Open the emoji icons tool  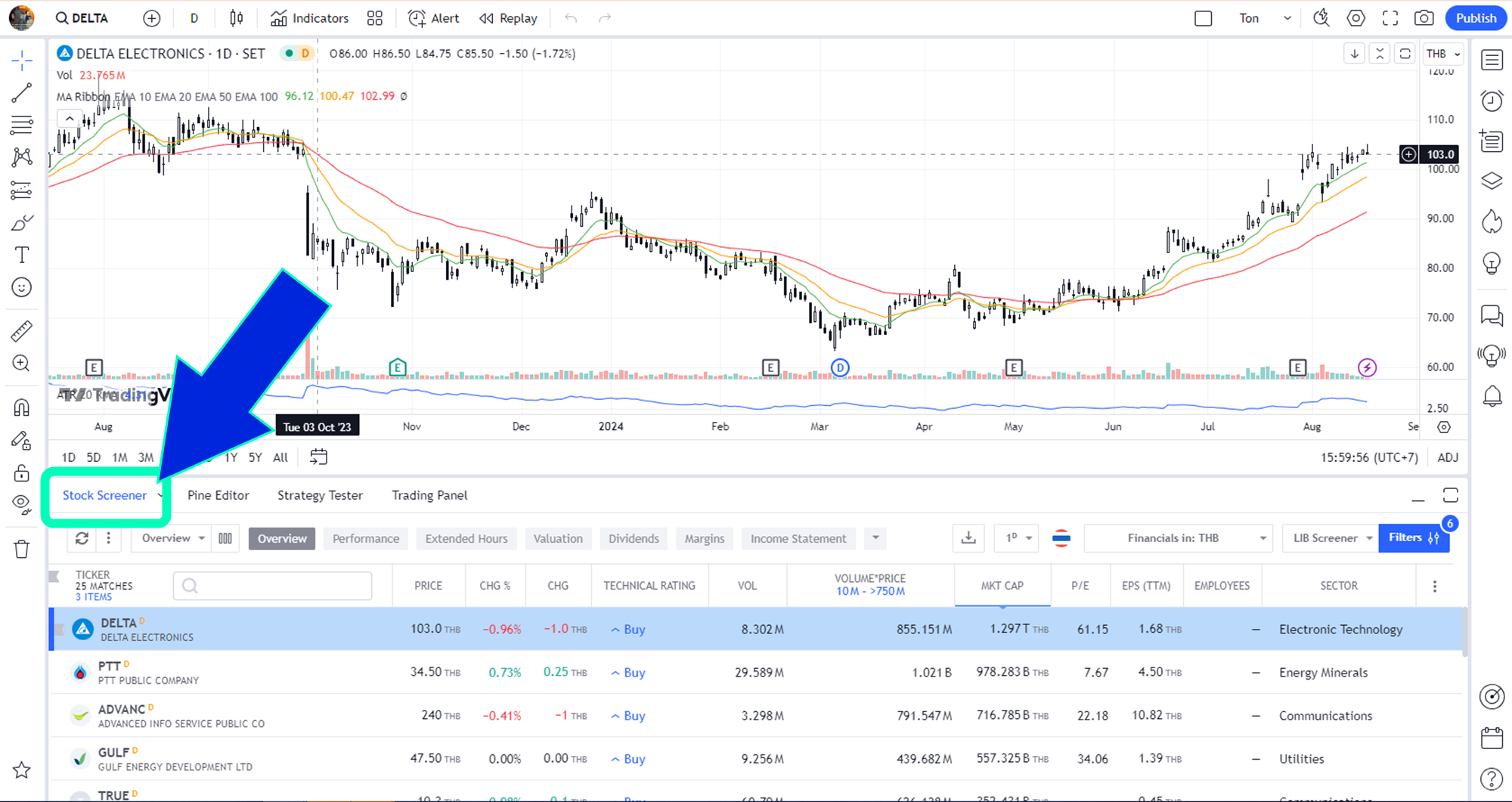22,288
